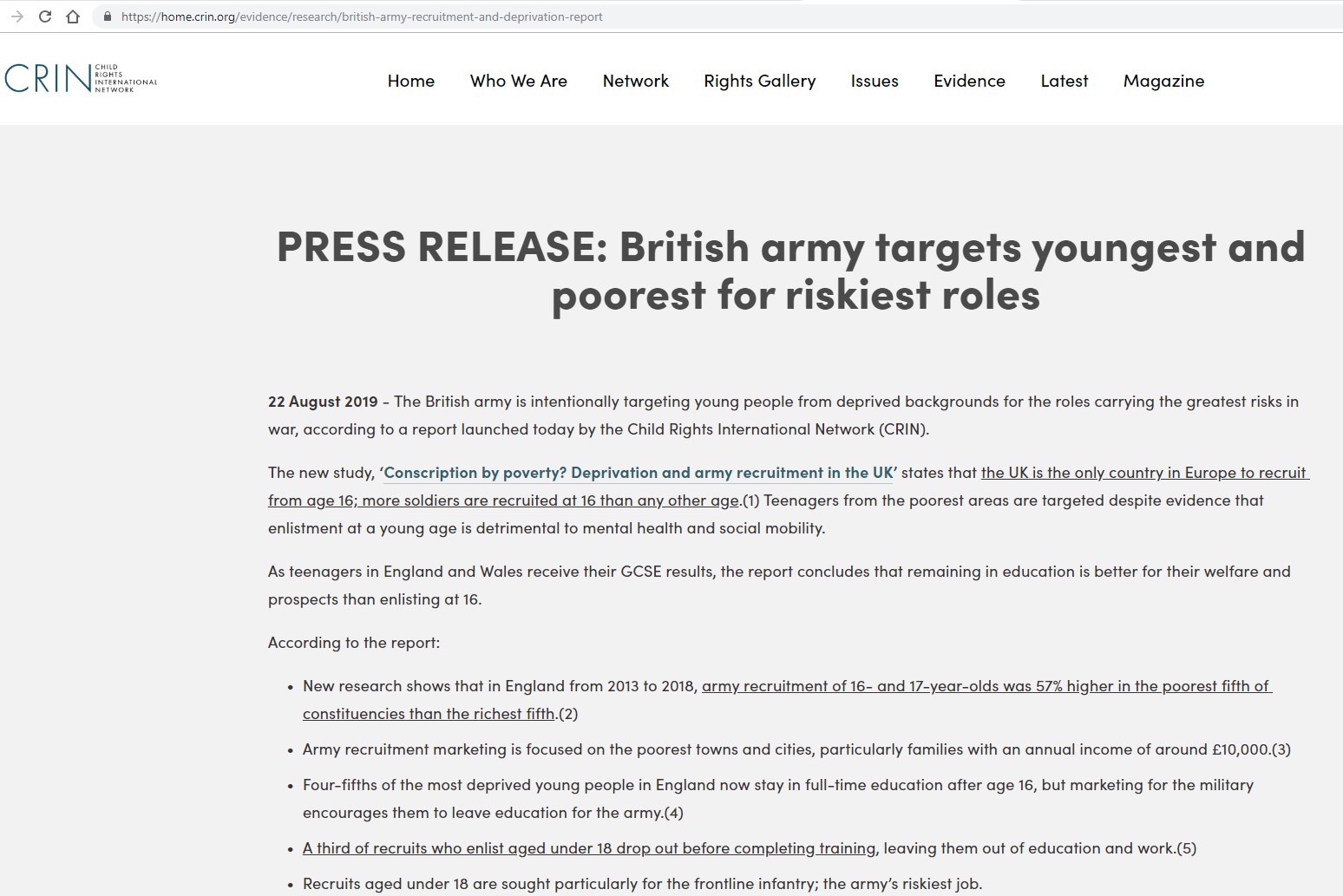Select Issues in navigation bar
This screenshot has height=896, width=1343.
tap(874, 81)
